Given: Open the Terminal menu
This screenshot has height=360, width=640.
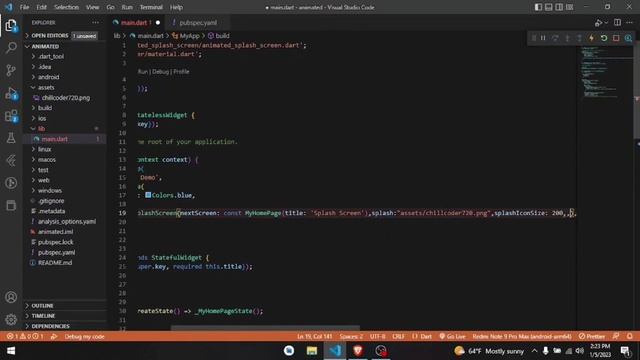Looking at the screenshot, I should (151, 7).
